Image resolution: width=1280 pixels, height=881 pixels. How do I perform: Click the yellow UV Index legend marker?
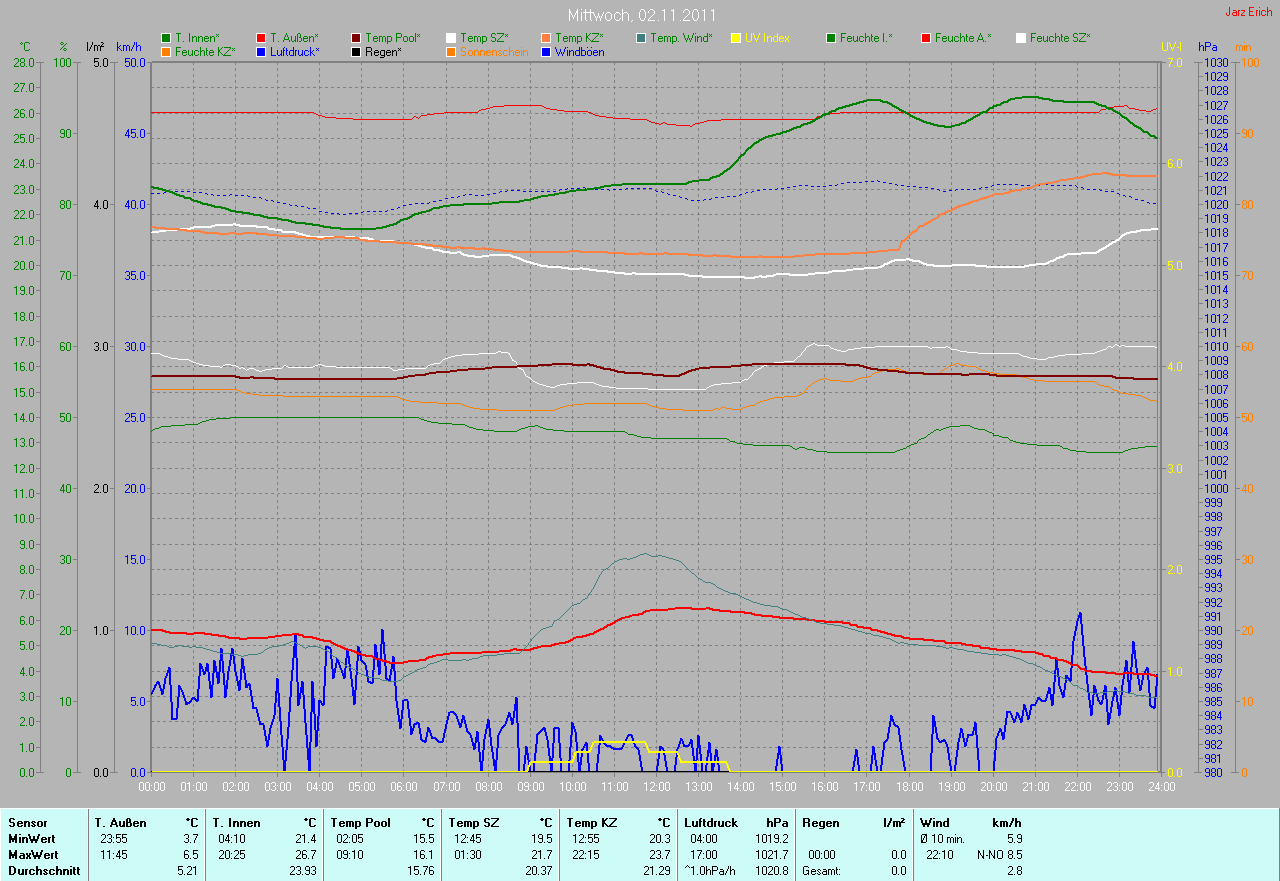pos(736,38)
